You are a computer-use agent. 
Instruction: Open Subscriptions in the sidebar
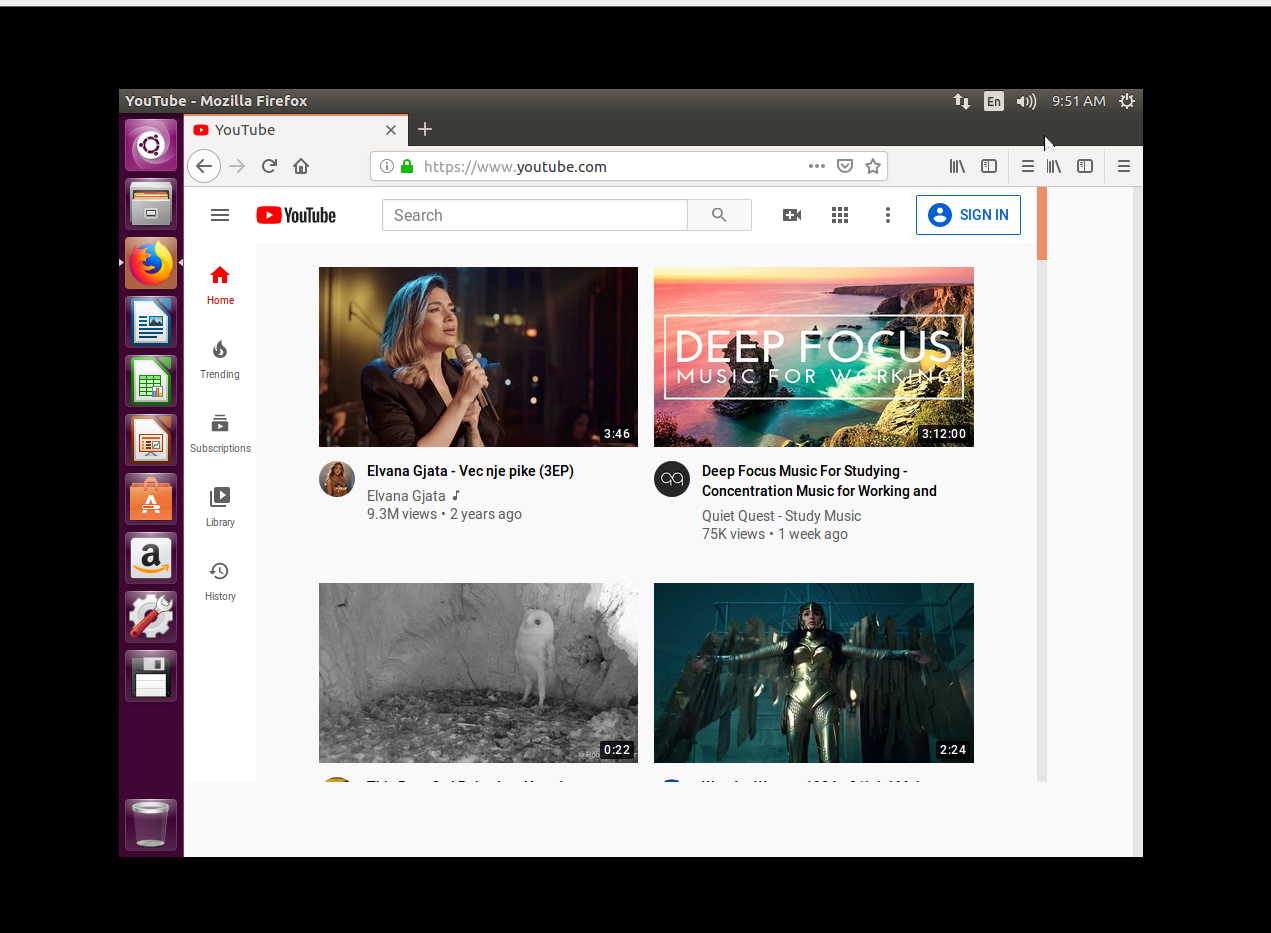pyautogui.click(x=220, y=433)
